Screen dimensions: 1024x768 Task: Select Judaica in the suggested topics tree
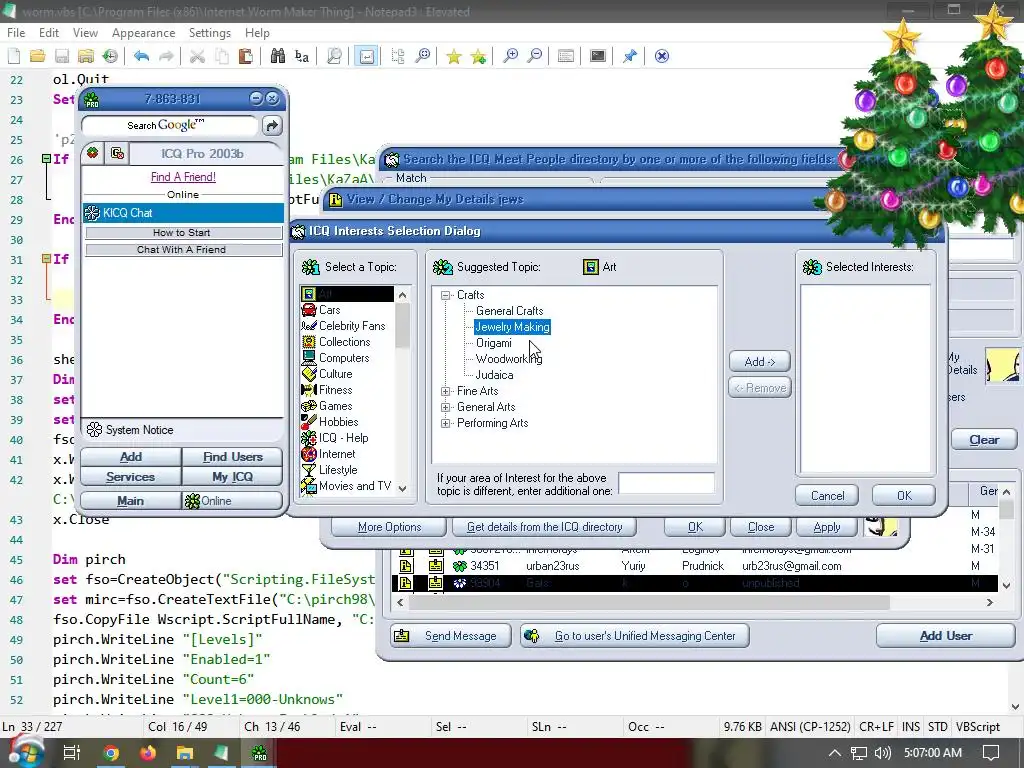pyautogui.click(x=494, y=375)
